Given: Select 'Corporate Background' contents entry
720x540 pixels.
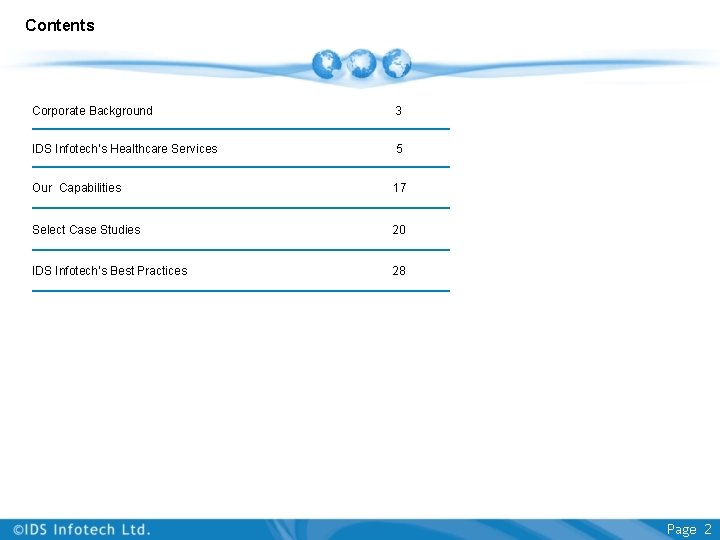Looking at the screenshot, I should [92, 111].
